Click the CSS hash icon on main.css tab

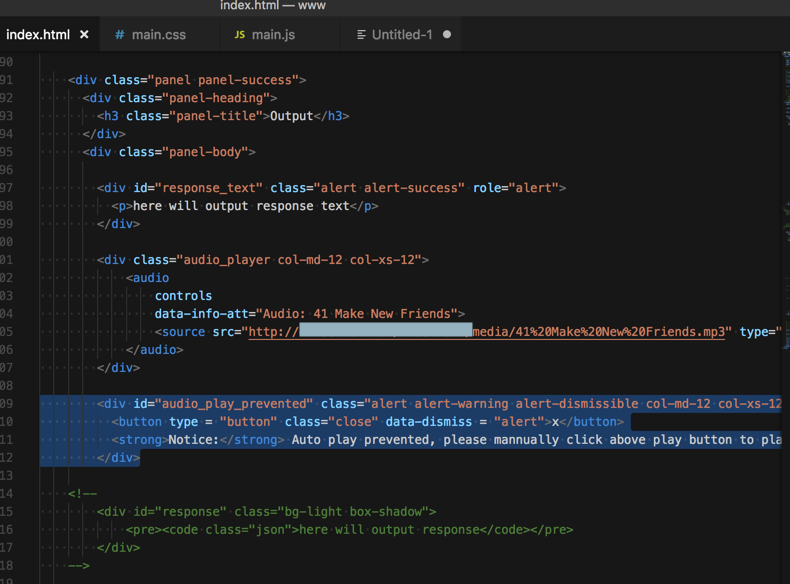[x=120, y=34]
